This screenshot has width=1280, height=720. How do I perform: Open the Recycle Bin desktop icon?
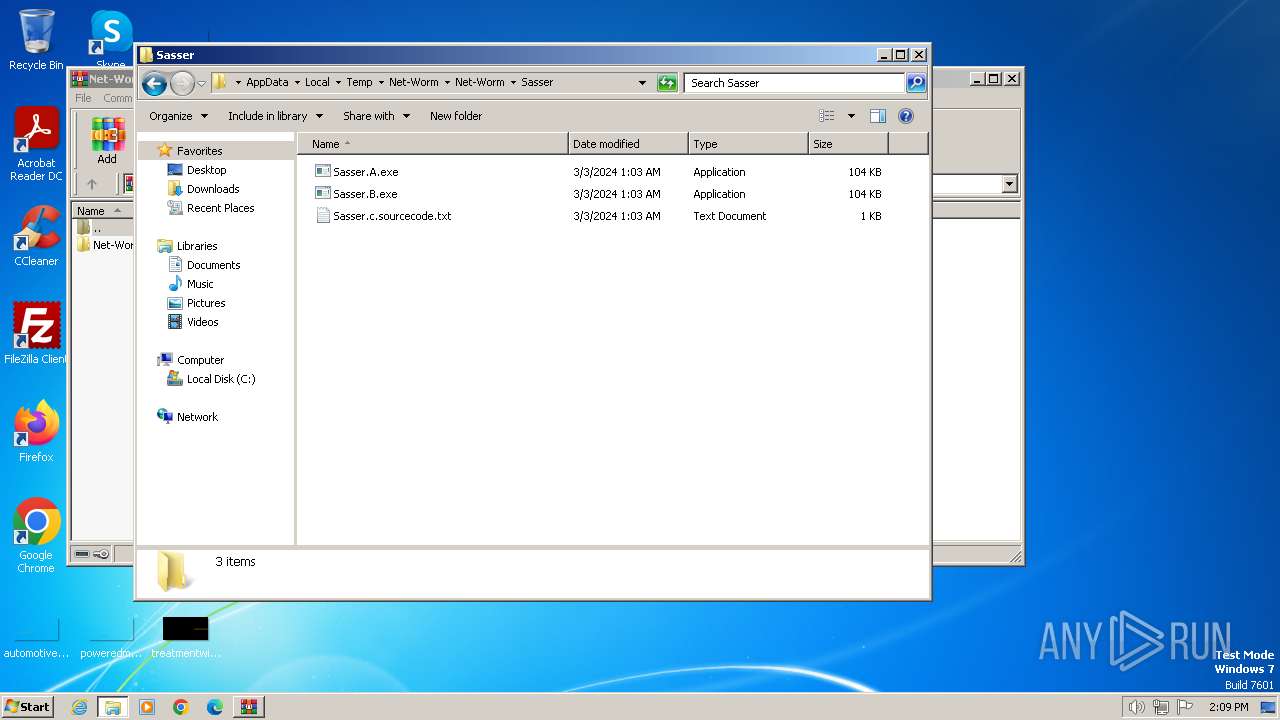click(36, 40)
